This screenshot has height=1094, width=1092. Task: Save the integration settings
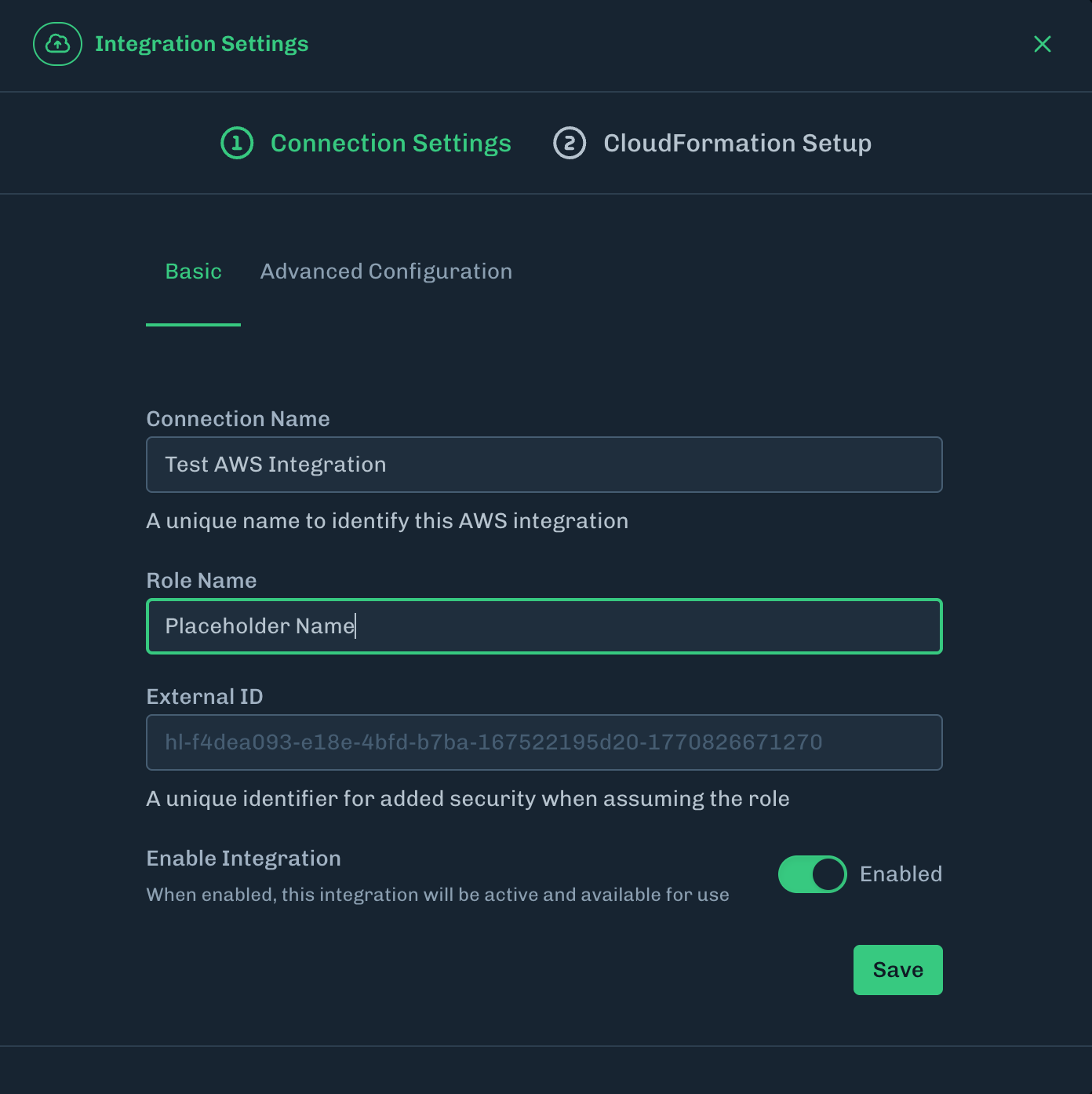(x=897, y=970)
